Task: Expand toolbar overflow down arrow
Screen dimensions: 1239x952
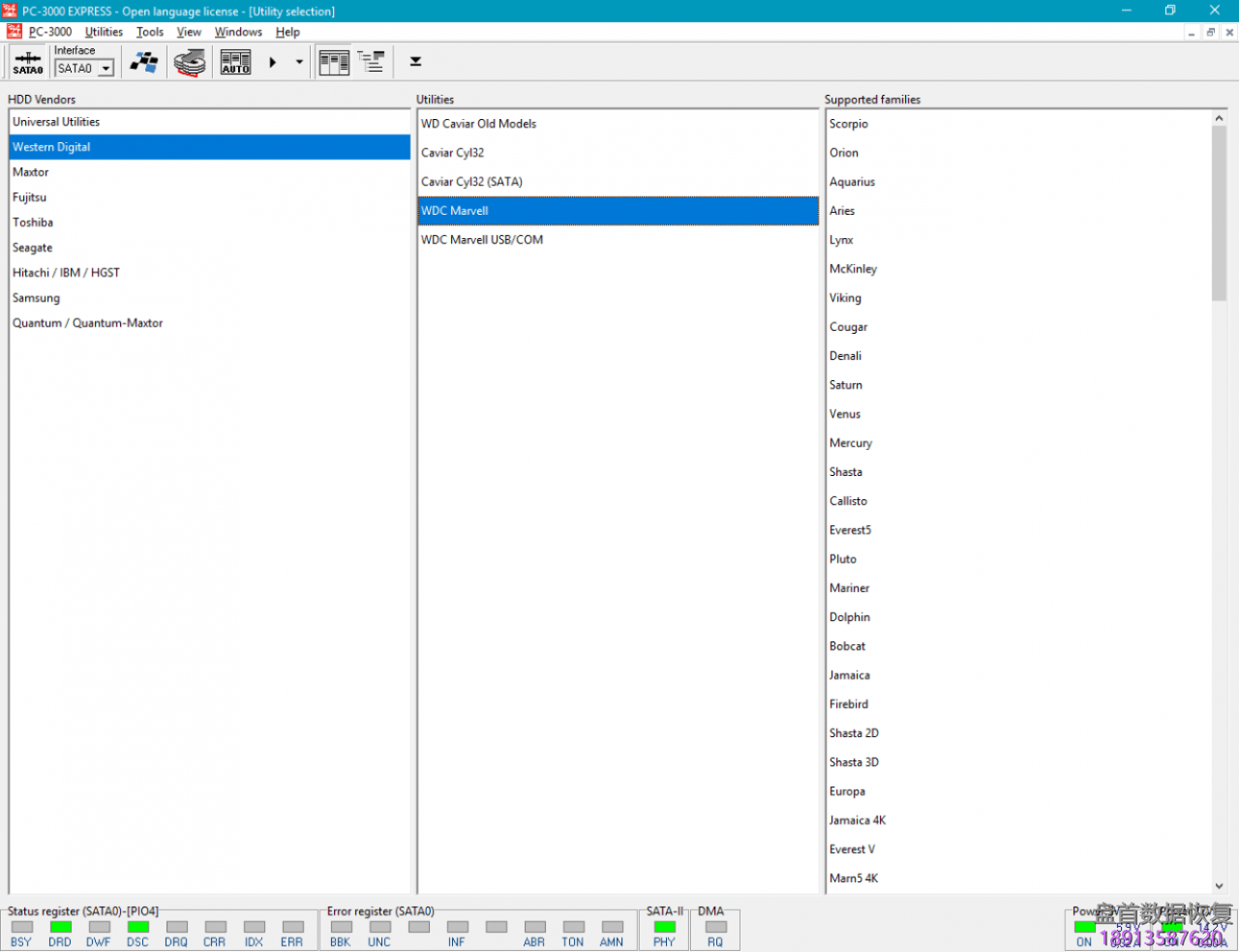Action: point(415,62)
